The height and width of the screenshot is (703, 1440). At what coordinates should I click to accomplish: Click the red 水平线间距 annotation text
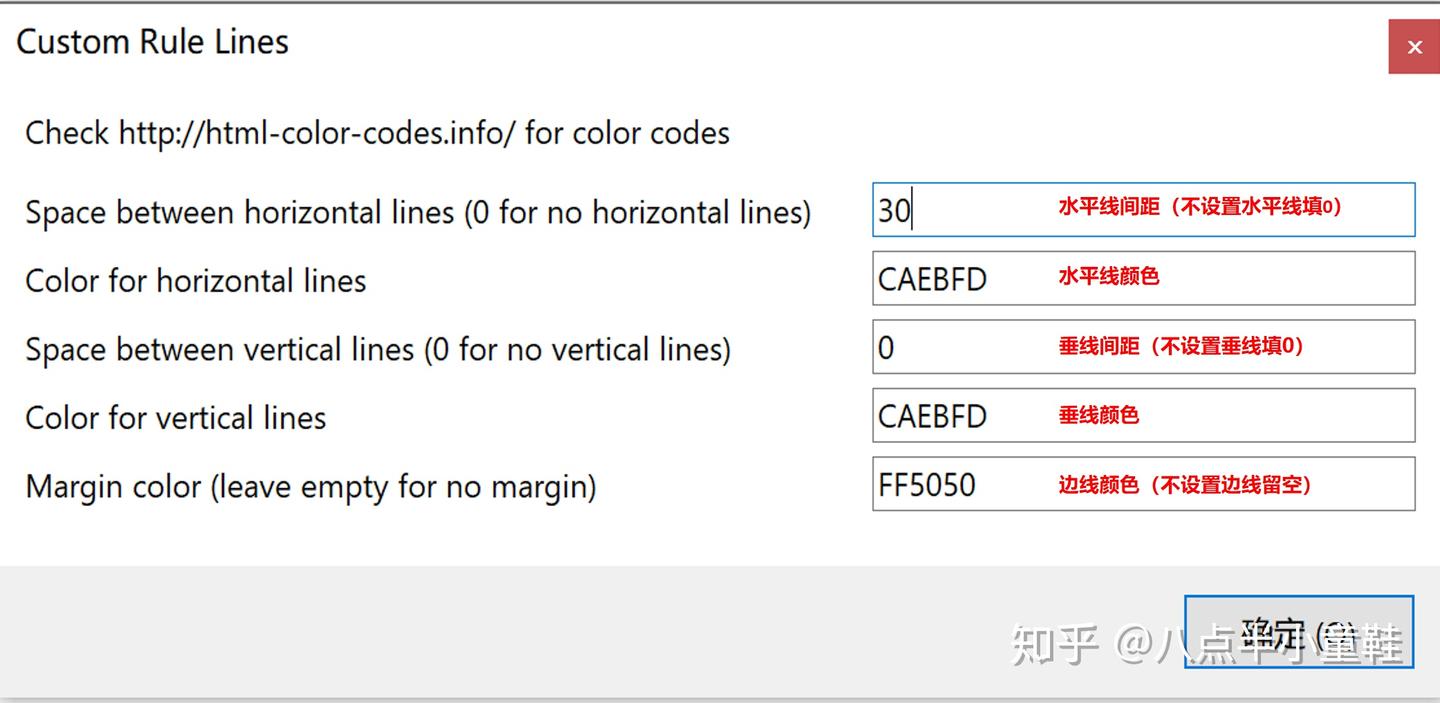click(1197, 206)
